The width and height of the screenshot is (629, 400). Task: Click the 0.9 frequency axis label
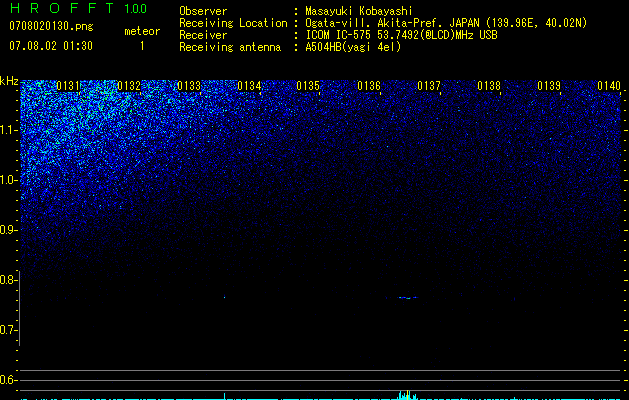pyautogui.click(x=9, y=230)
